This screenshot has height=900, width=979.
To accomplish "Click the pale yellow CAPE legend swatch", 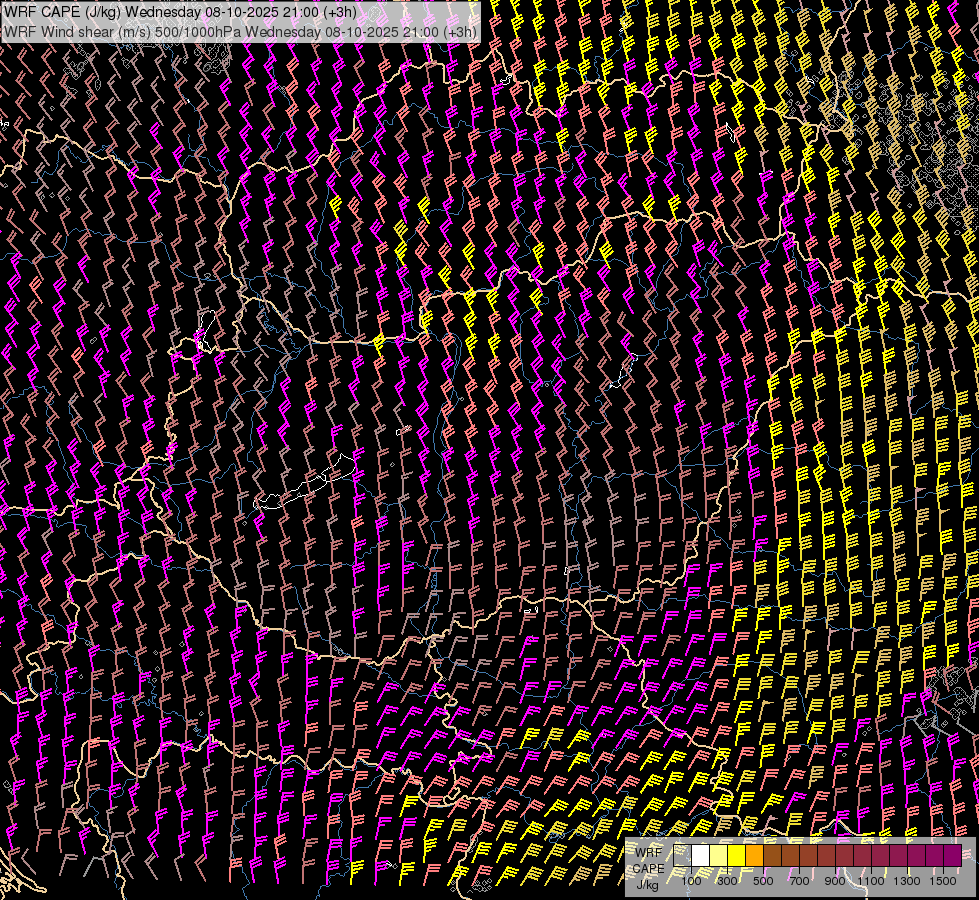I will click(719, 856).
